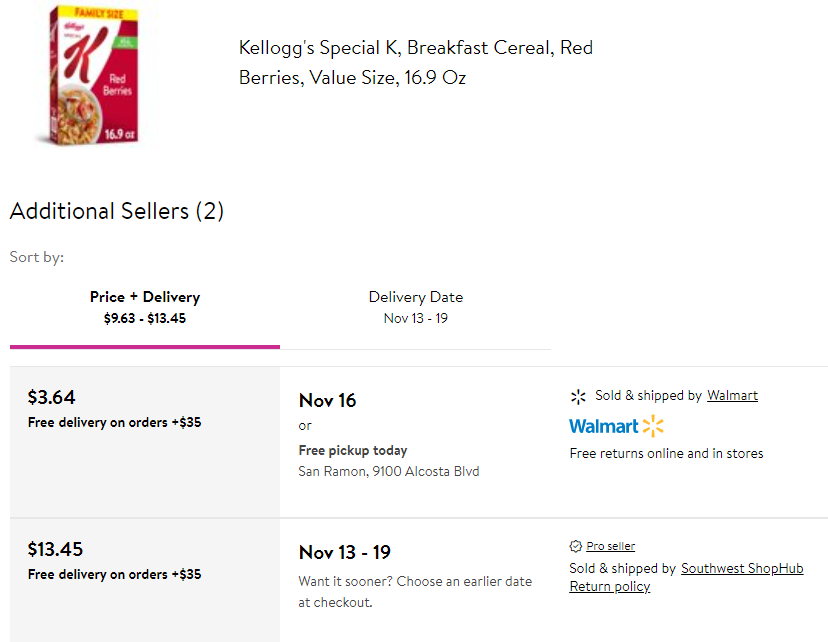The height and width of the screenshot is (642, 828).
Task: Click Free returns online and in stores text
Action: coord(666,454)
